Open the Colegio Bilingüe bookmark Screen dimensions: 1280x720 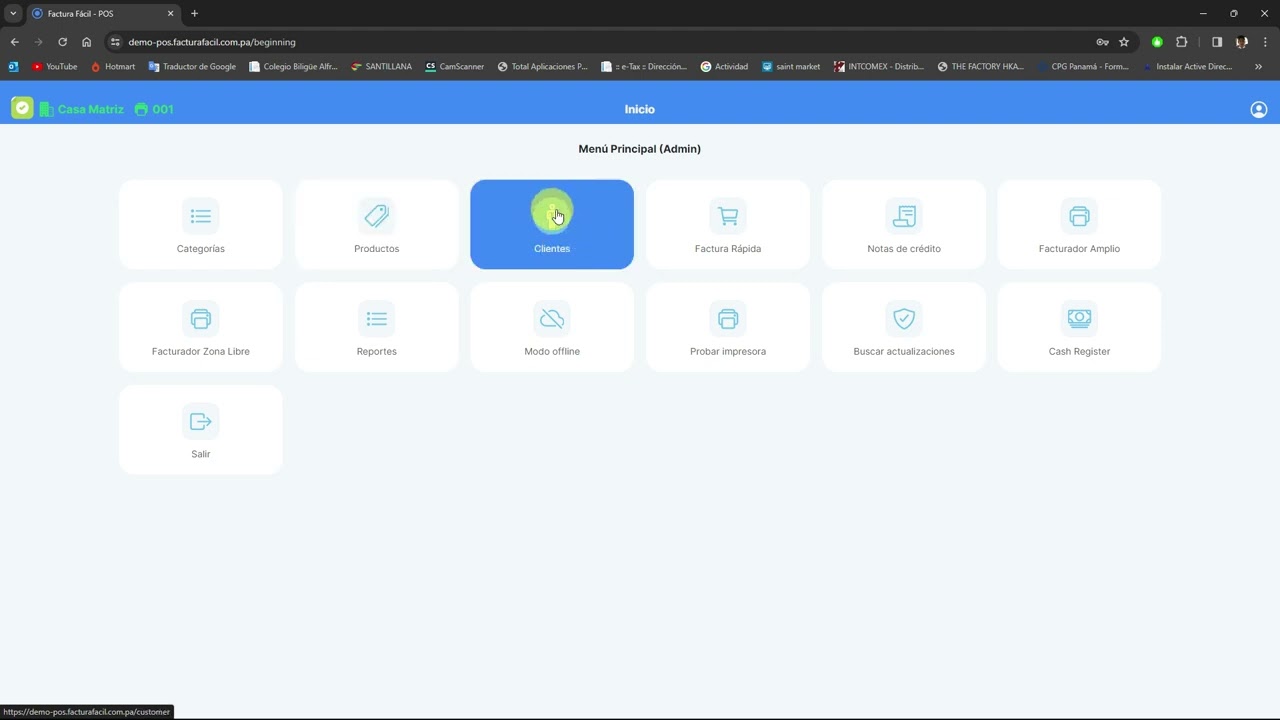[294, 67]
